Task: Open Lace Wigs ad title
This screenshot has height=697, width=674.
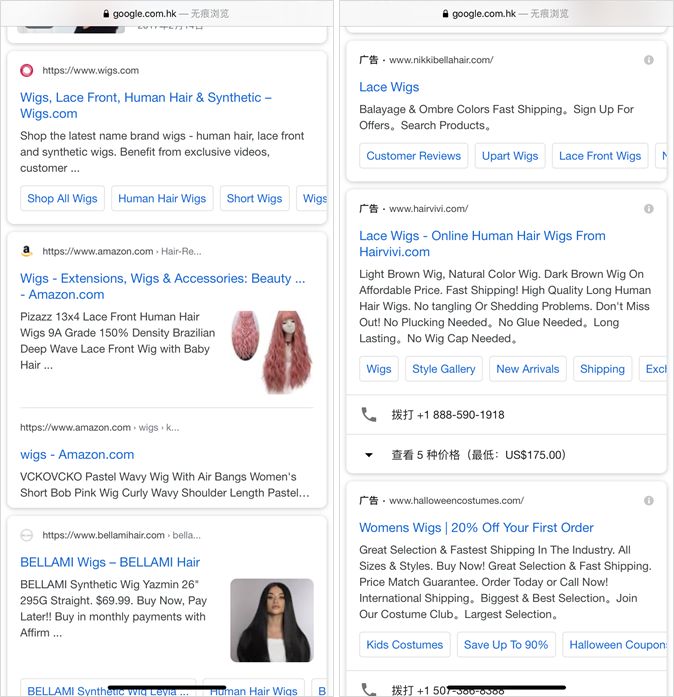Action: (x=389, y=87)
